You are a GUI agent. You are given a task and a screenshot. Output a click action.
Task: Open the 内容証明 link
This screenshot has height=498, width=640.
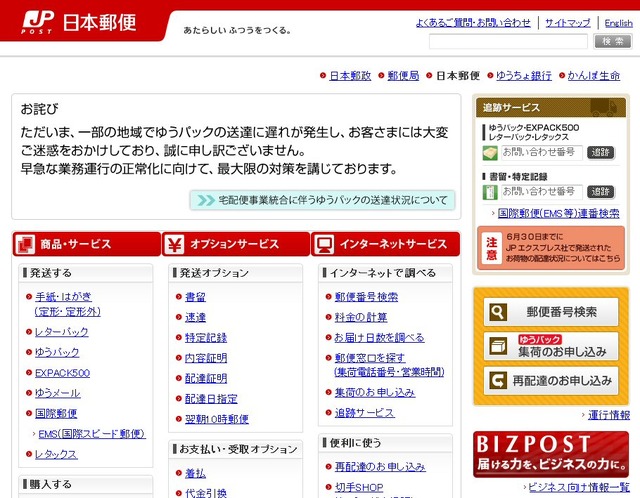click(x=206, y=358)
